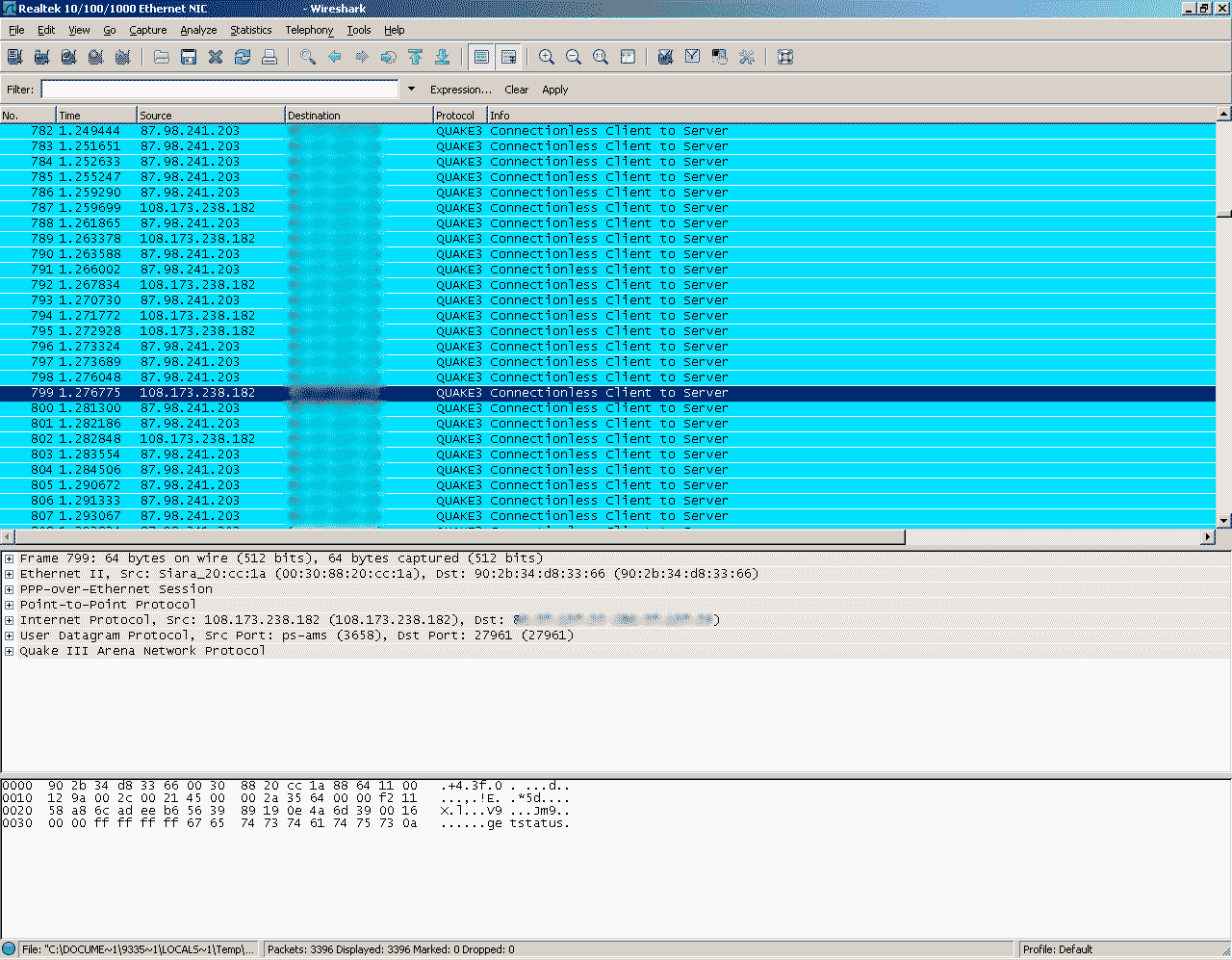Click hex dump line 0030
Viewport: 1232px width, 960px height.
[x=286, y=823]
